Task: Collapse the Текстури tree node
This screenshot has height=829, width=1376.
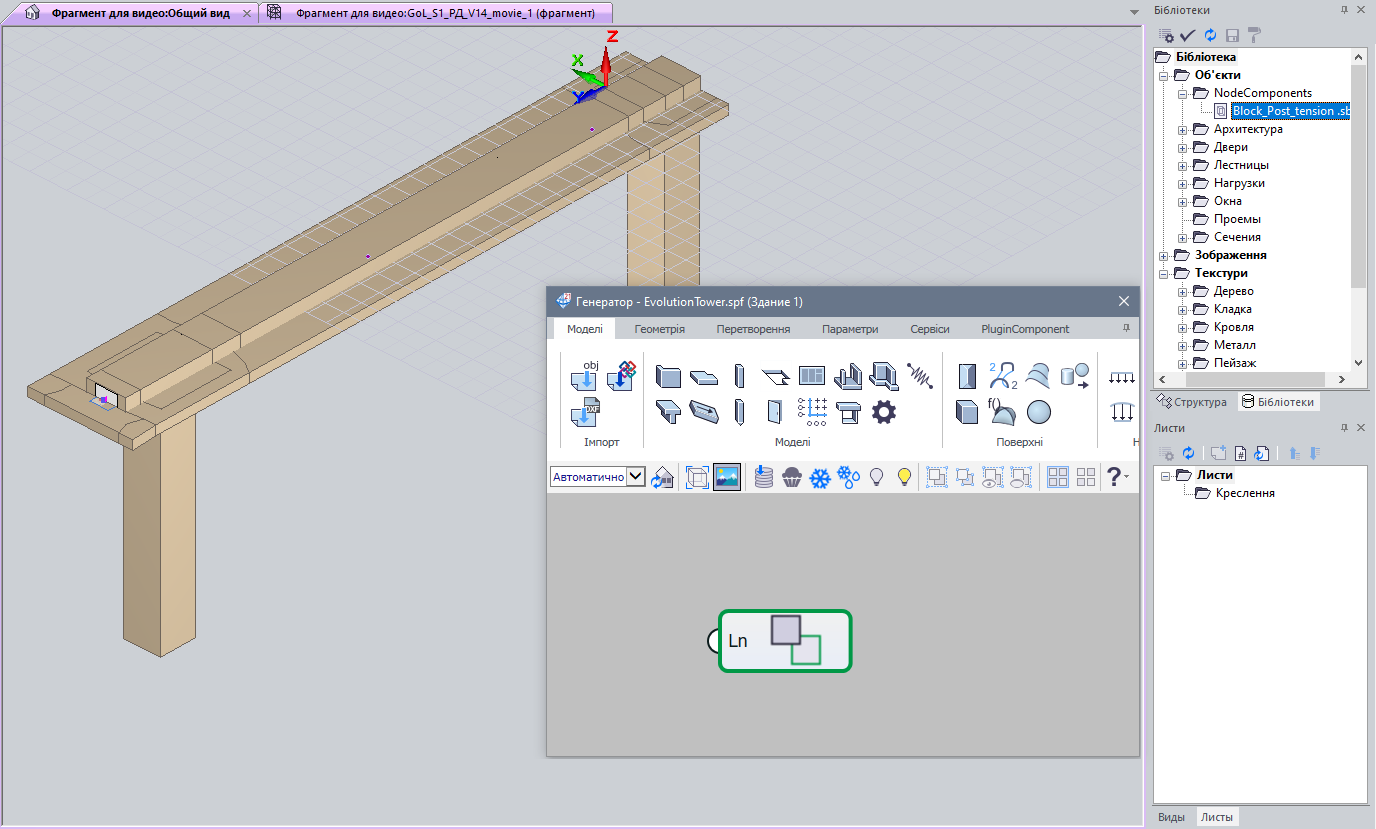Action: click(x=1164, y=273)
